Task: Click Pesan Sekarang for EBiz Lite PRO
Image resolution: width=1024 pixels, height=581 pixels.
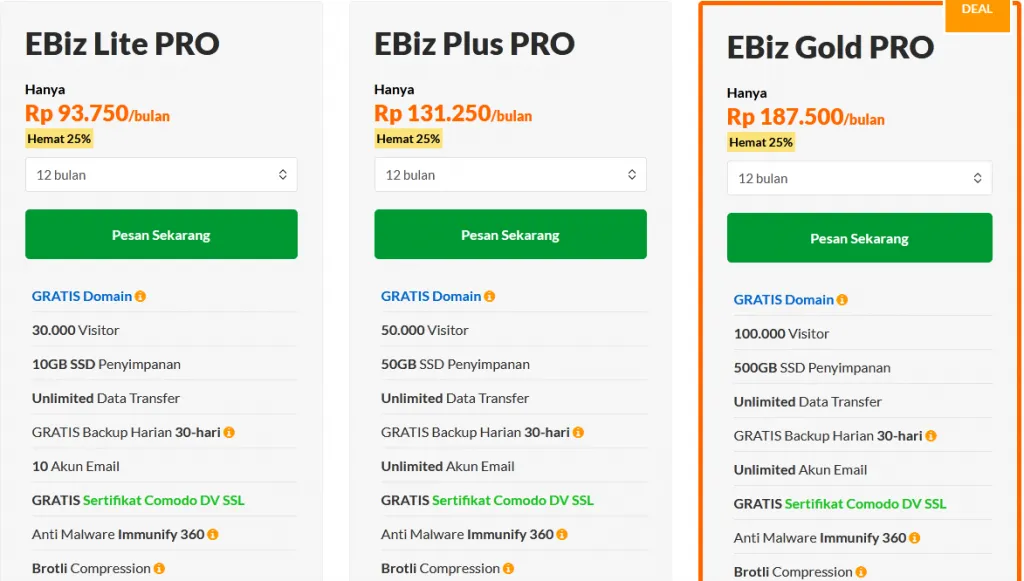Action: pos(161,234)
